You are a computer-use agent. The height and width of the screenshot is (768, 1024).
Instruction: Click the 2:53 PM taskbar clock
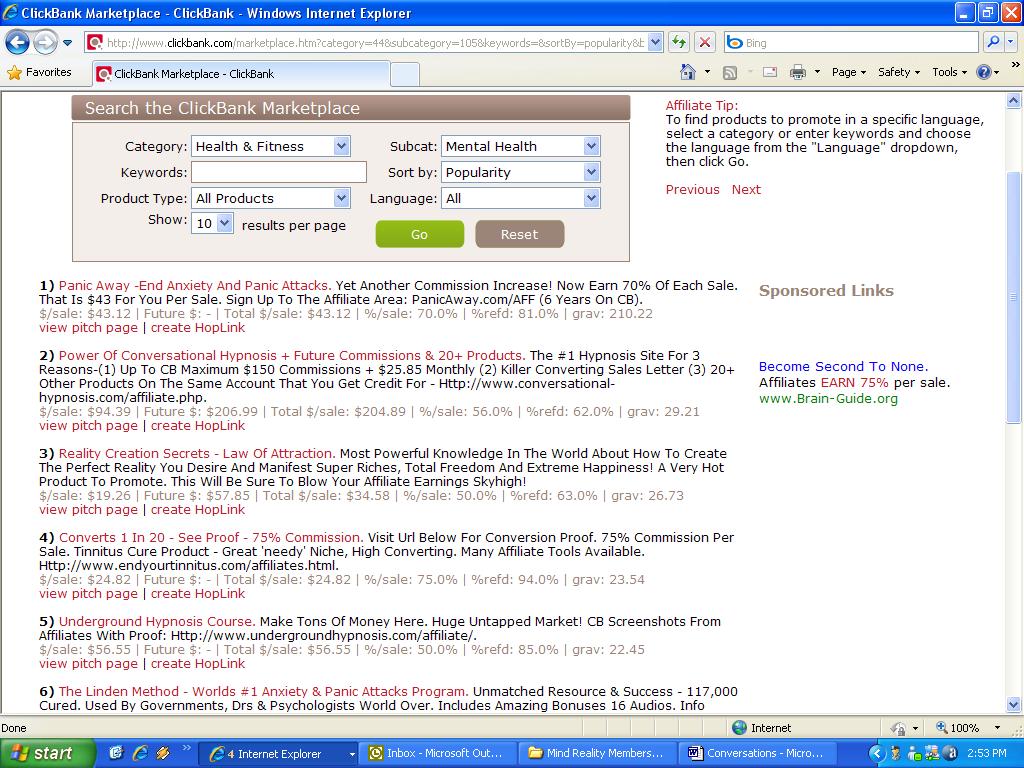click(986, 754)
